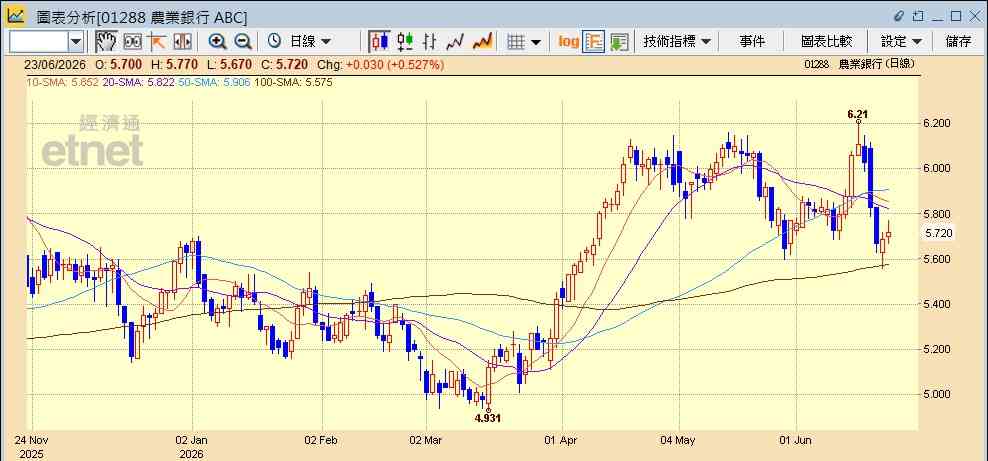Click the current price tag 5.720

coord(939,234)
